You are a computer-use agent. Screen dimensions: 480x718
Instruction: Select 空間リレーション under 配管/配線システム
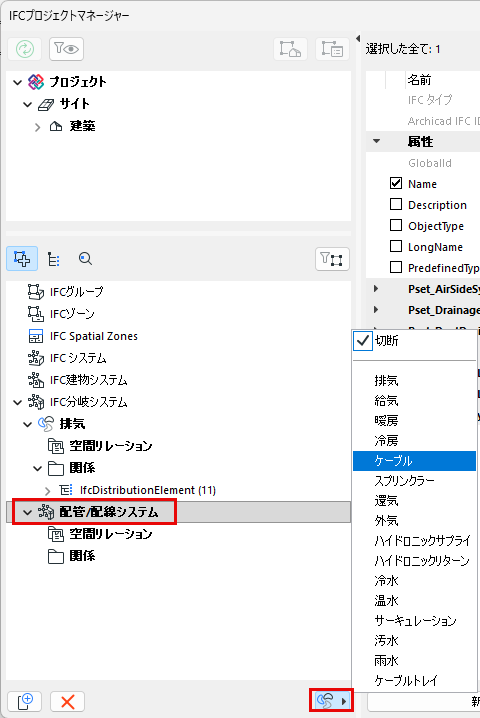(110, 533)
